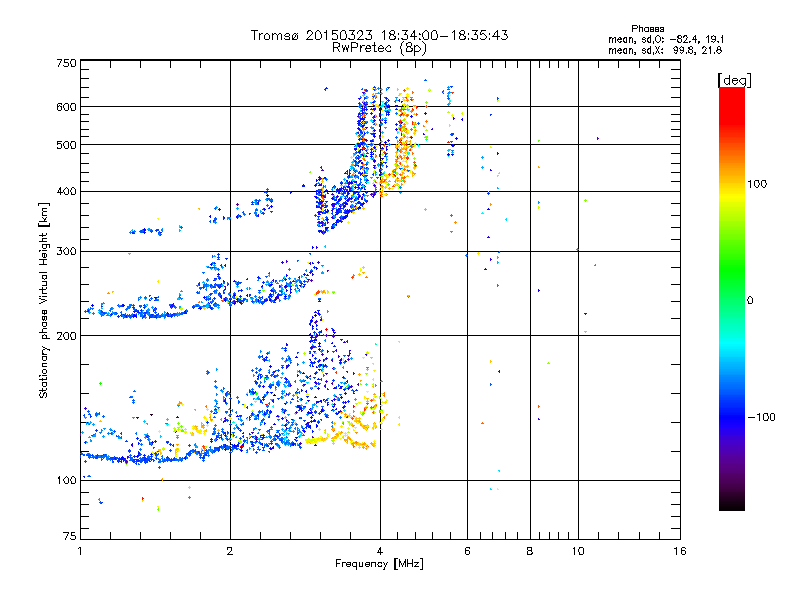Click the '400' height axis tick label
Screen dimensions: 800x600
[x=66, y=192]
